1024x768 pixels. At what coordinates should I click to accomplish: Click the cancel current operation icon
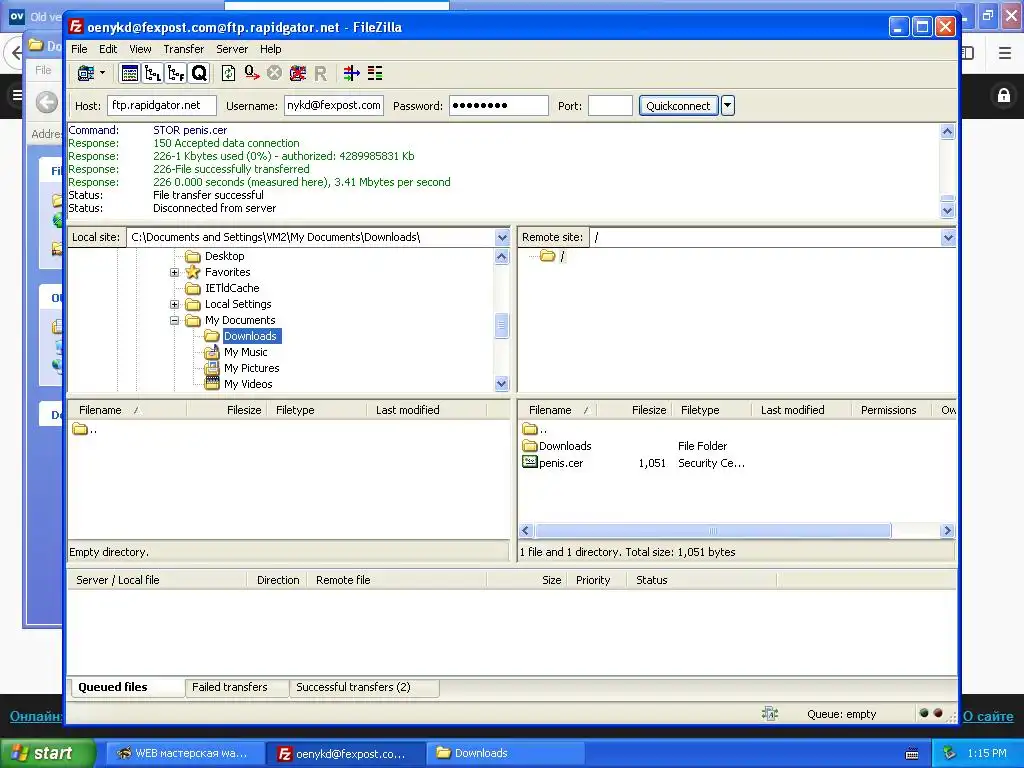click(x=274, y=73)
